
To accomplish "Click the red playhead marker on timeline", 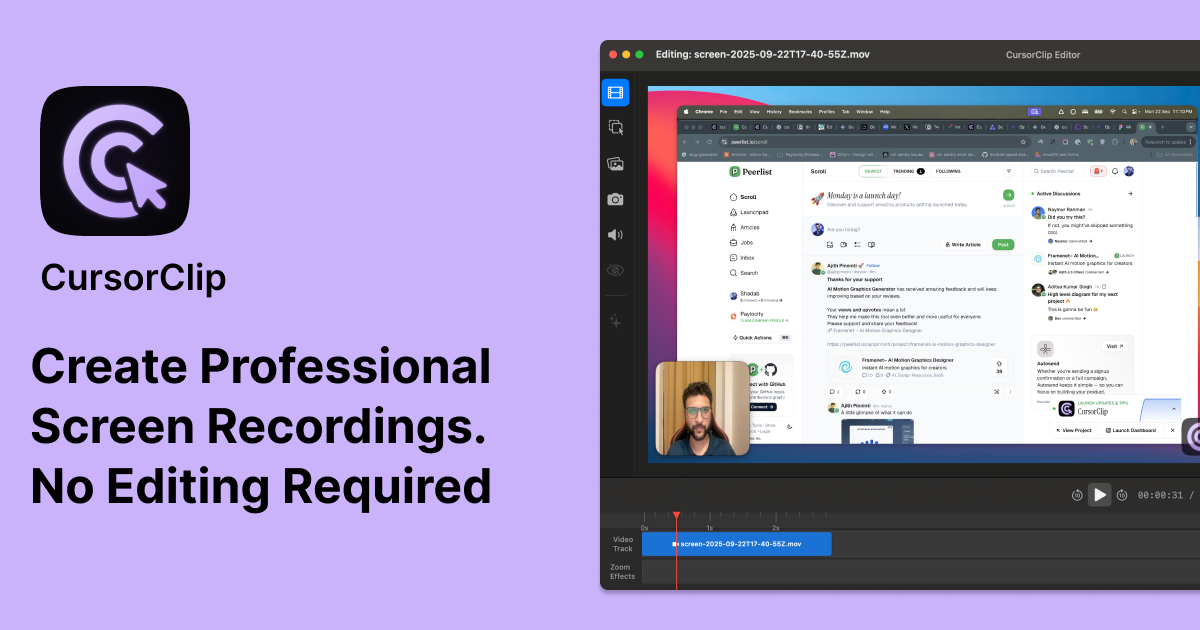I will point(677,515).
